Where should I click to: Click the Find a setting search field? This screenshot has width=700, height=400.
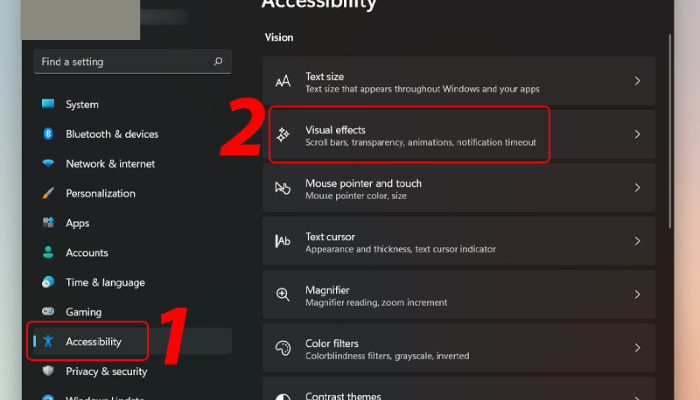coord(120,62)
